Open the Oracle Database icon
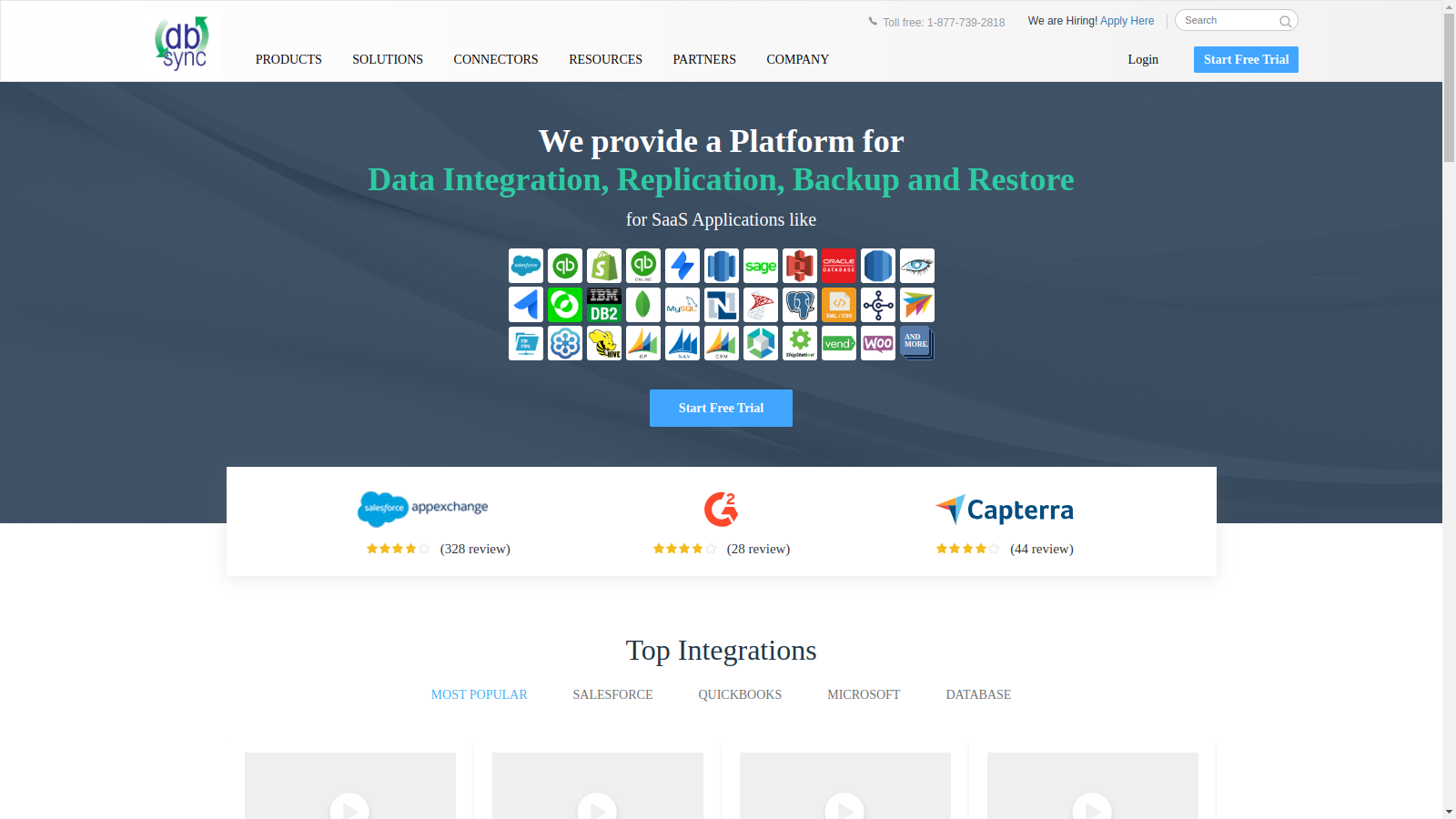 (839, 266)
